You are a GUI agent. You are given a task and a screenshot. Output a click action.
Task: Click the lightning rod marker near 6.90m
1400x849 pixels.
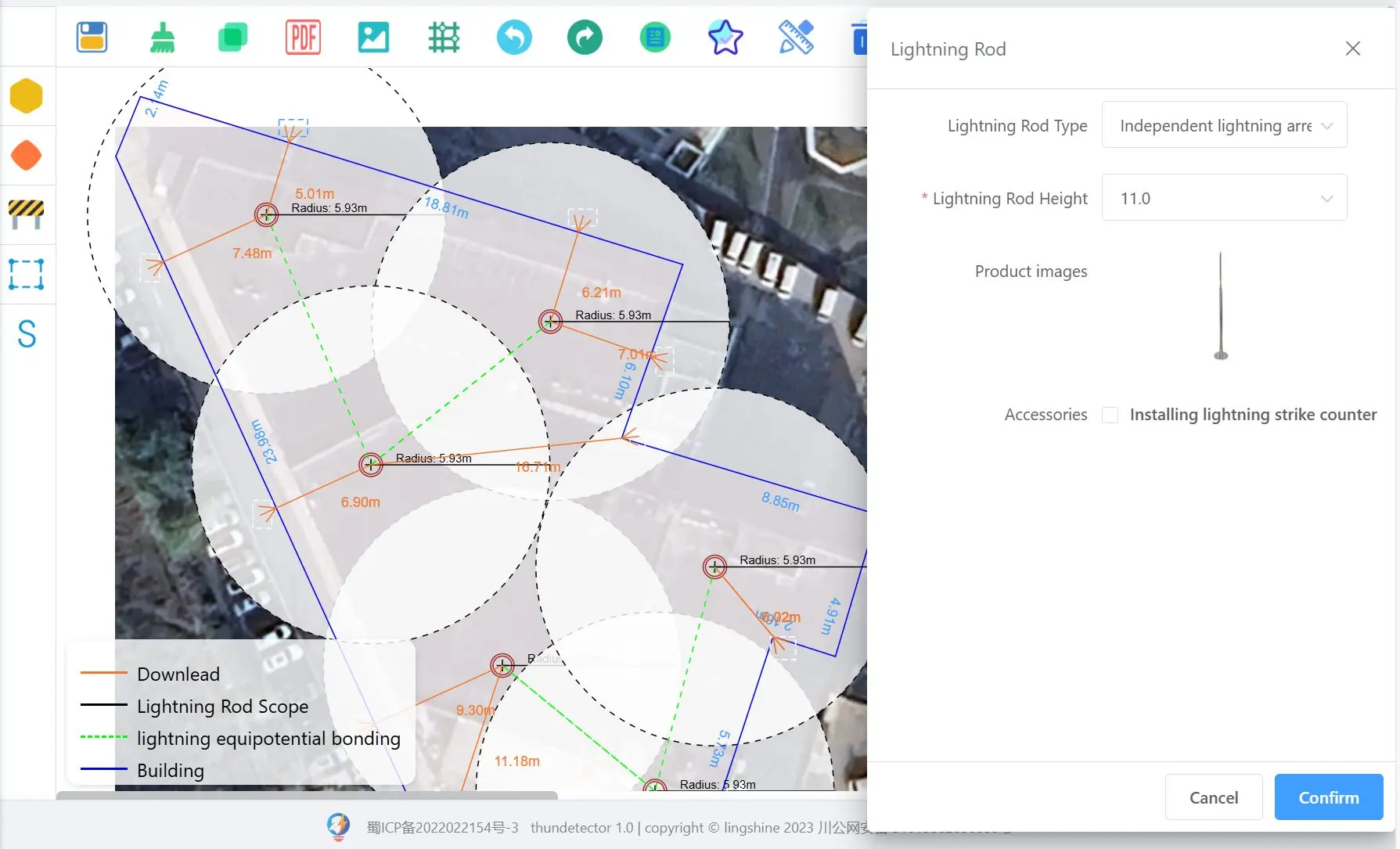pyautogui.click(x=370, y=465)
